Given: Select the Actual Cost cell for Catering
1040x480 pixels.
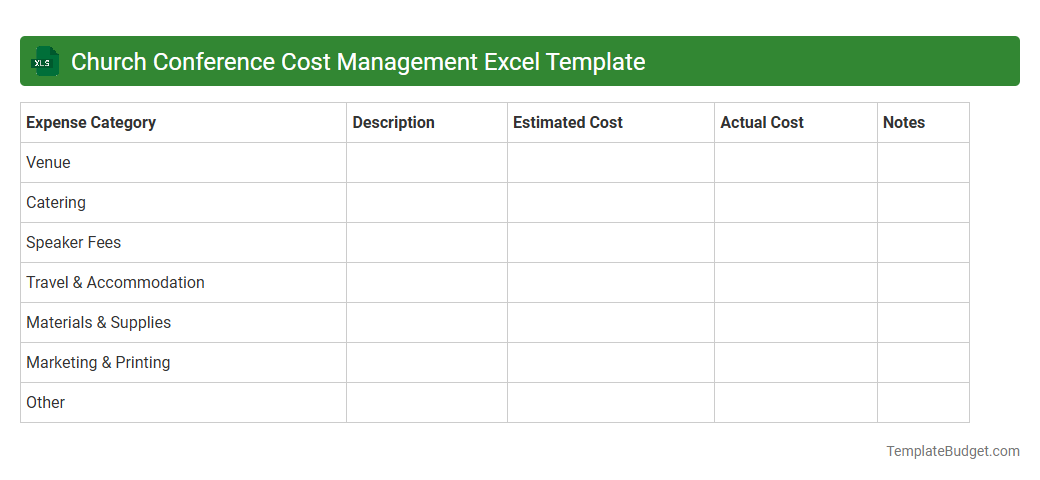Looking at the screenshot, I should point(796,203).
